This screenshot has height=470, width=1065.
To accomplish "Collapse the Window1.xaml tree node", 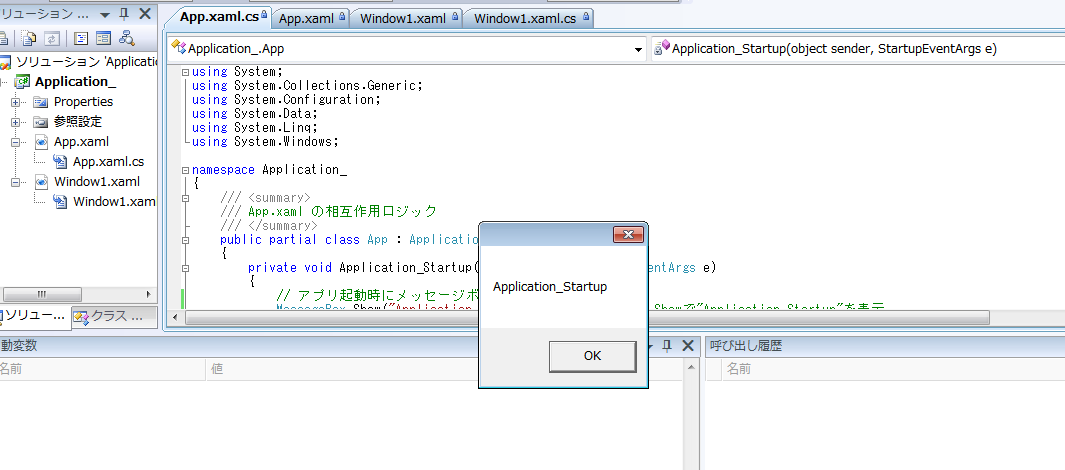I will [15, 182].
